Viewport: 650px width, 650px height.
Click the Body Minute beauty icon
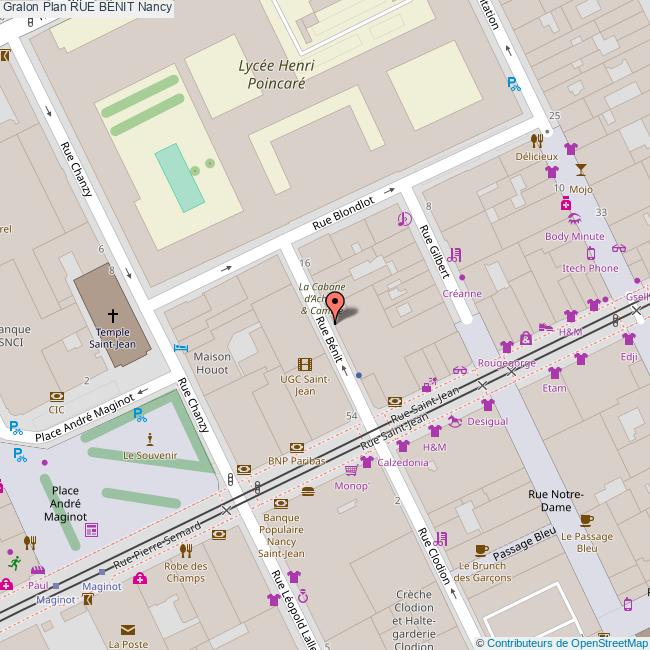(574, 219)
